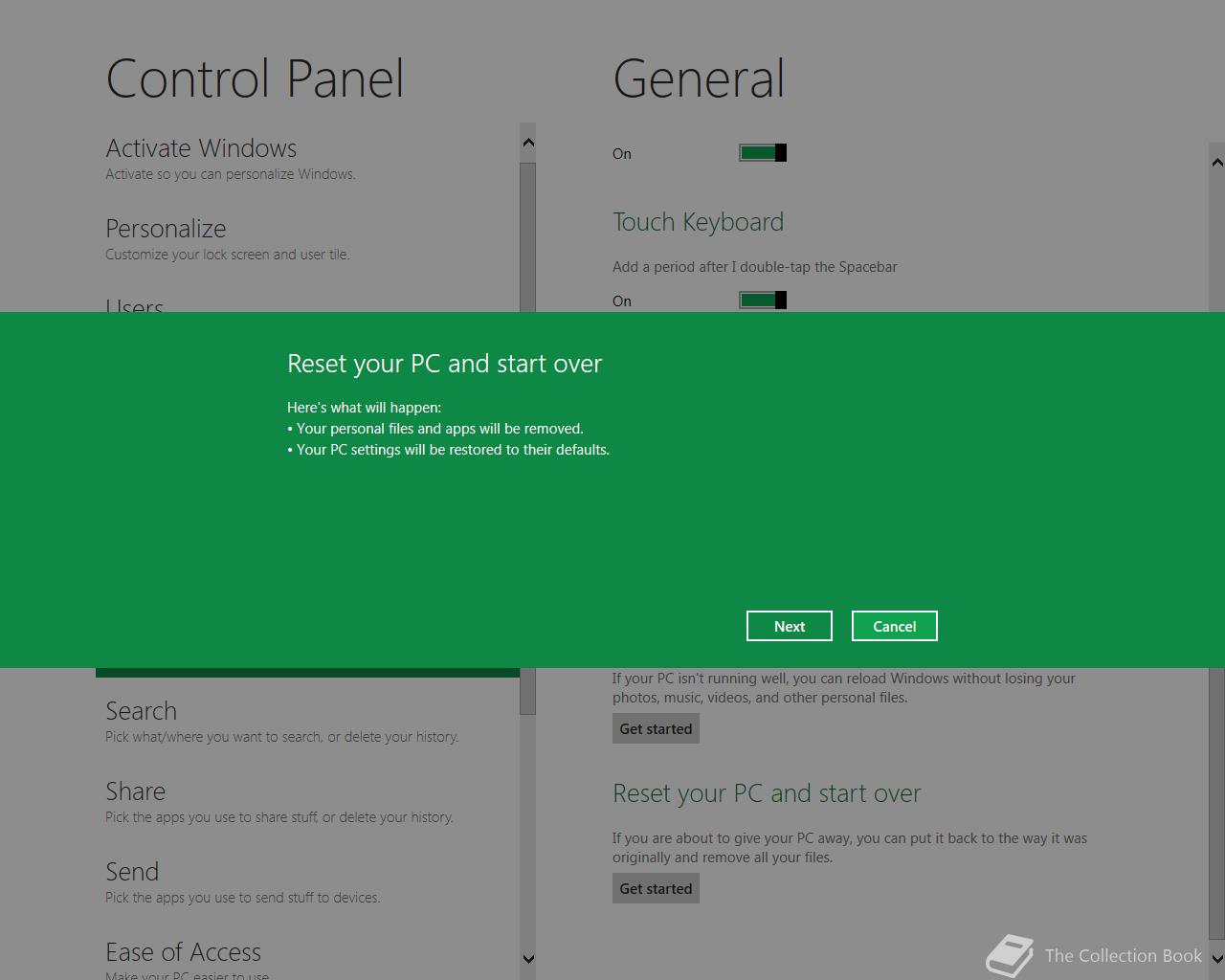Click Next in the reset dialog
This screenshot has height=980, width=1225.
(789, 626)
